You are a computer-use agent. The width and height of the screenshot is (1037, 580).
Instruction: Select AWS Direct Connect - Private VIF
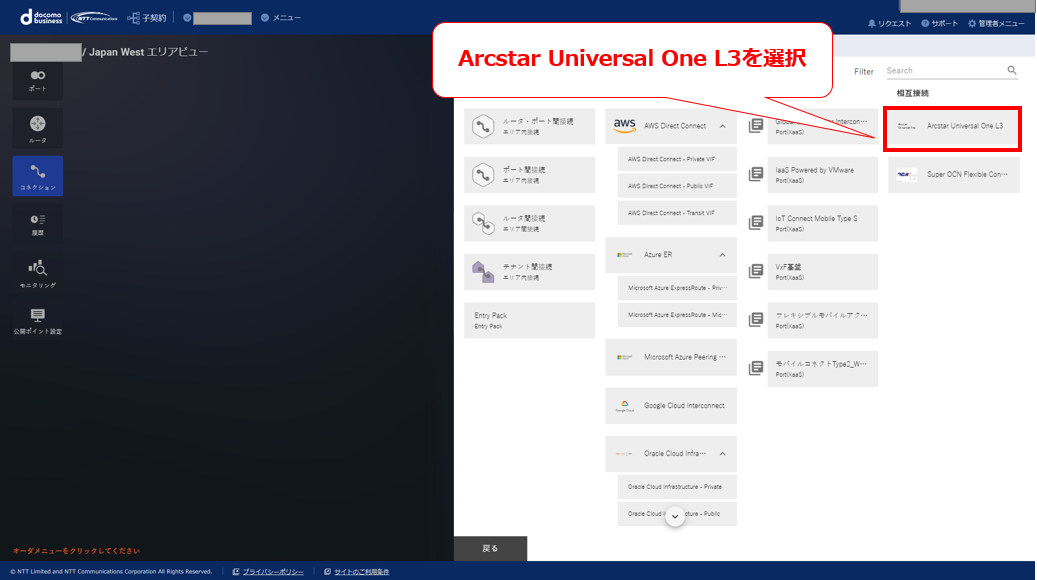[x=677, y=159]
